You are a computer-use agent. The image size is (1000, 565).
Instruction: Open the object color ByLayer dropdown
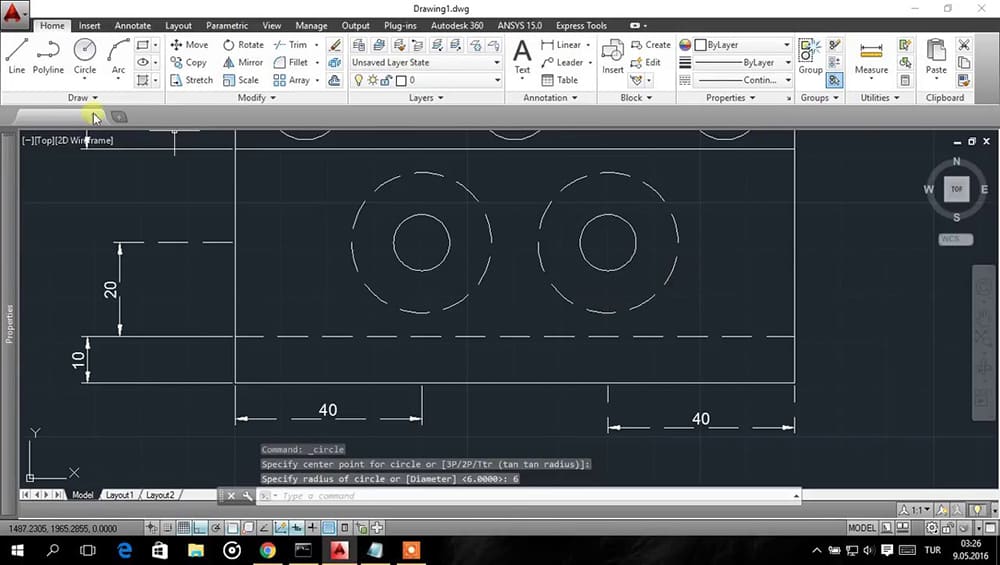pos(743,45)
